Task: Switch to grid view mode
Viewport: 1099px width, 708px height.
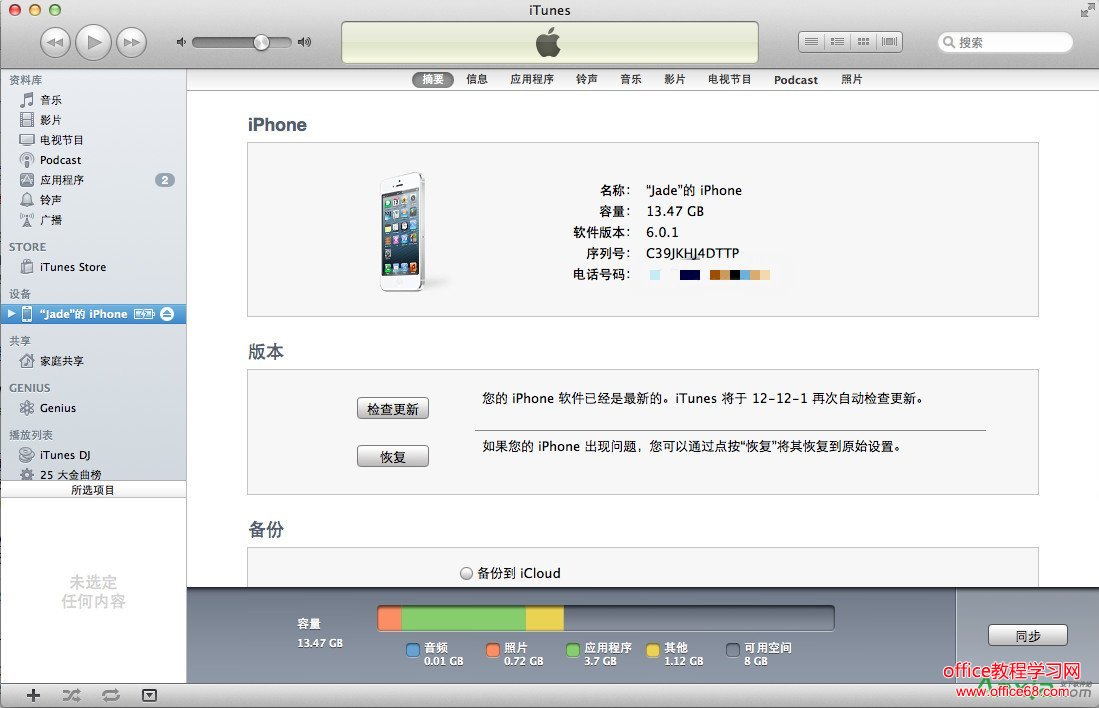Action: (x=864, y=42)
